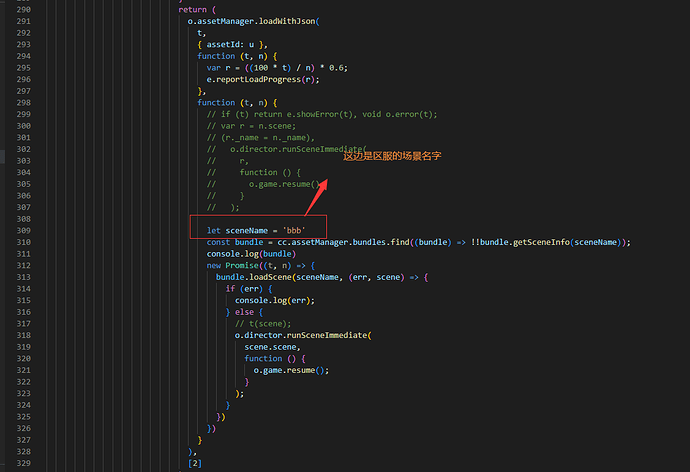The width and height of the screenshot is (690, 472).
Task: Click 'e.reportLoadProgress(r);' statement
Action: [263, 80]
